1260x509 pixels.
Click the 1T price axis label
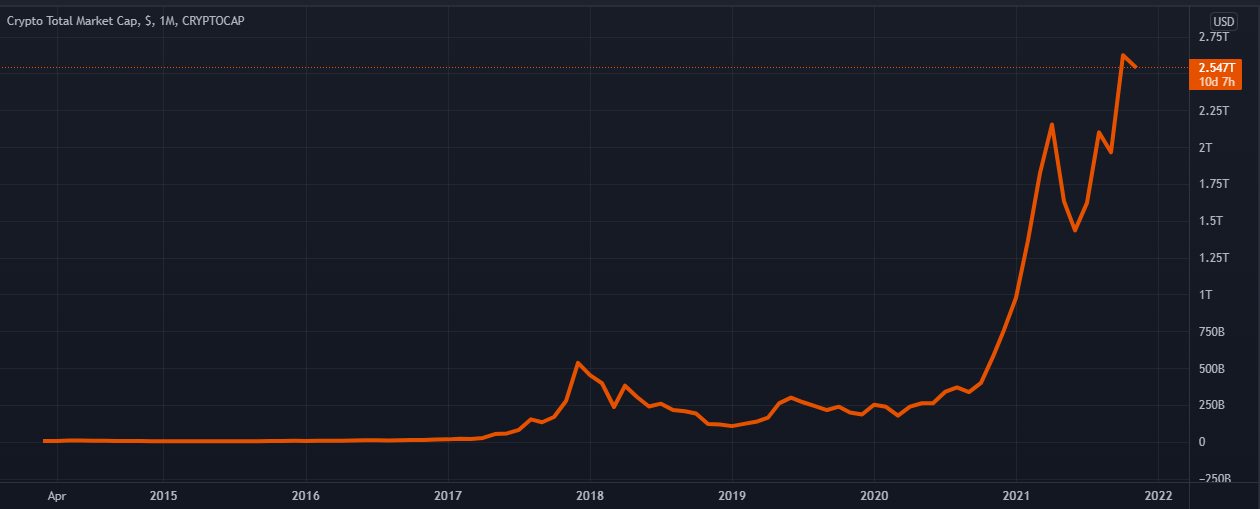tap(1205, 295)
